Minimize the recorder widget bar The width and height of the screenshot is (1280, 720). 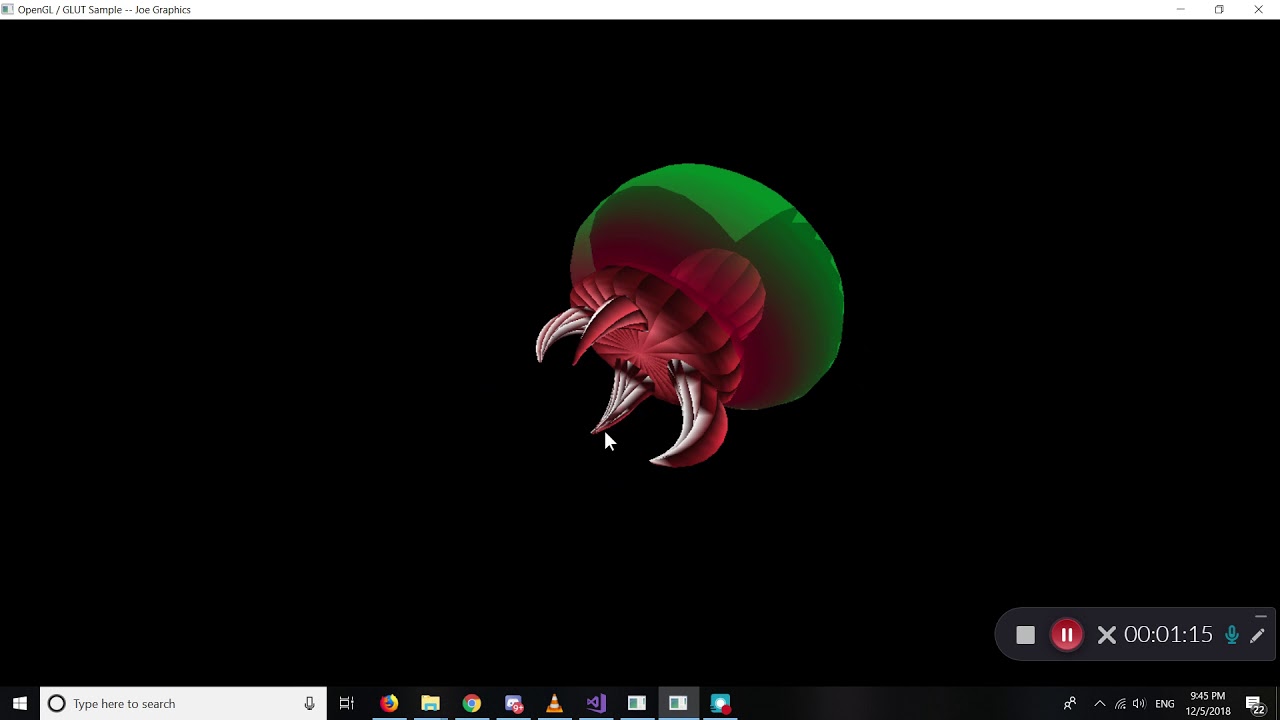1260,617
